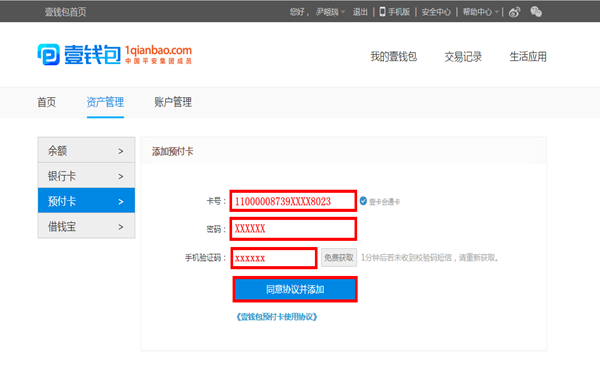Expand the 预付卡 sidebar item arrow

click(121, 201)
